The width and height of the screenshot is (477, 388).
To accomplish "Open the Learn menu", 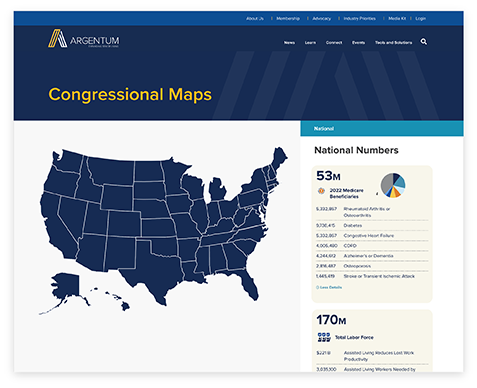I will tap(310, 43).
